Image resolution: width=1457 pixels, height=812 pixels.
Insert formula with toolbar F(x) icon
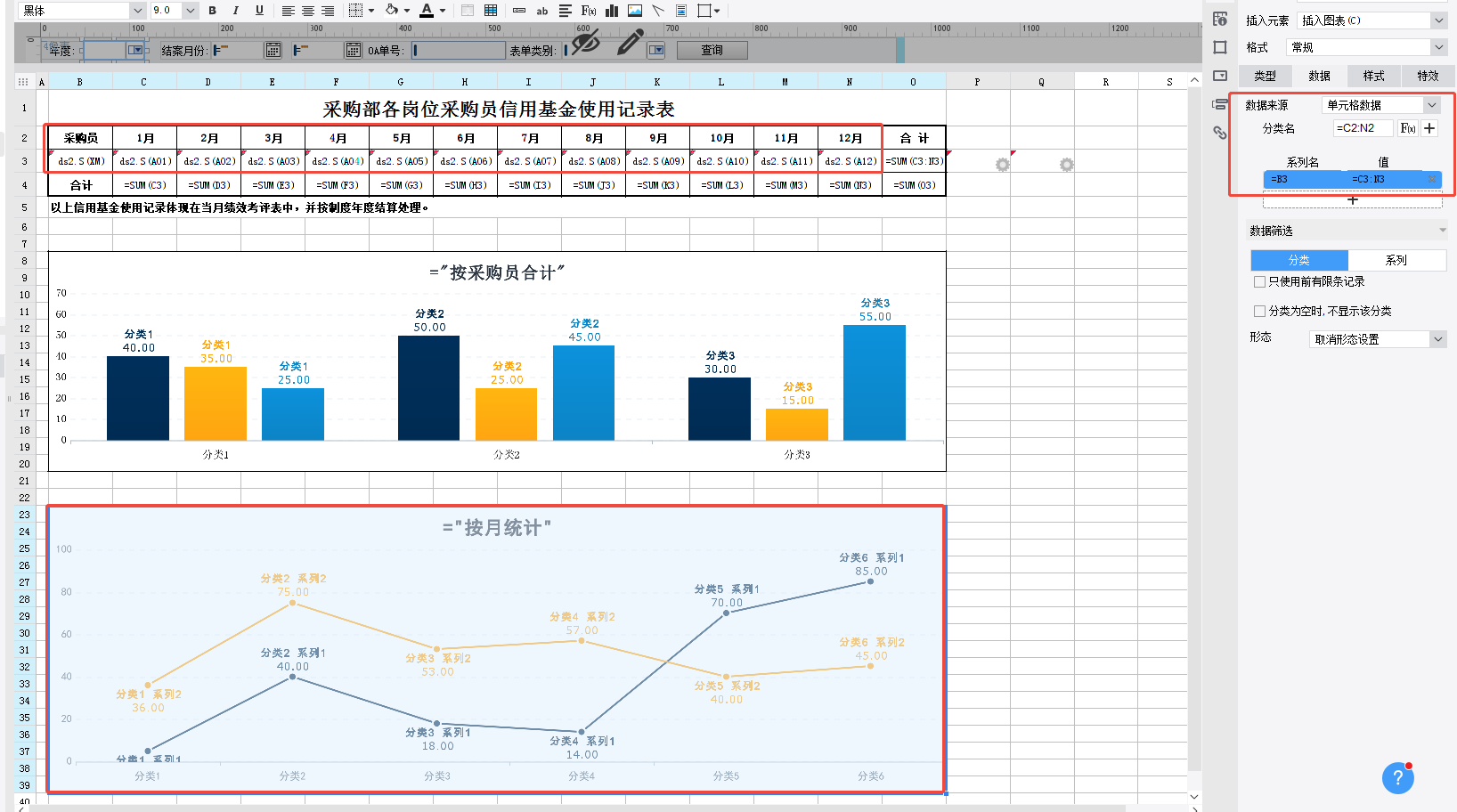(588, 11)
